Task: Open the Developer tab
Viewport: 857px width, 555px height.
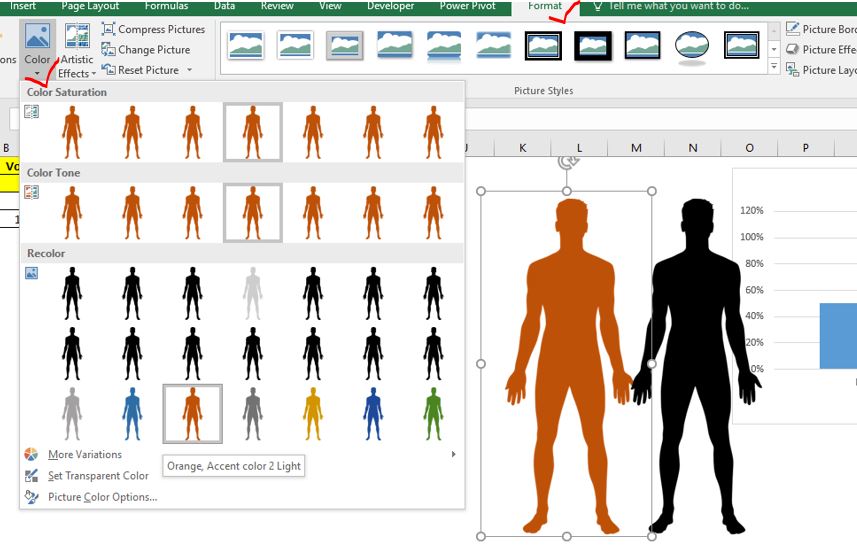Action: [390, 6]
